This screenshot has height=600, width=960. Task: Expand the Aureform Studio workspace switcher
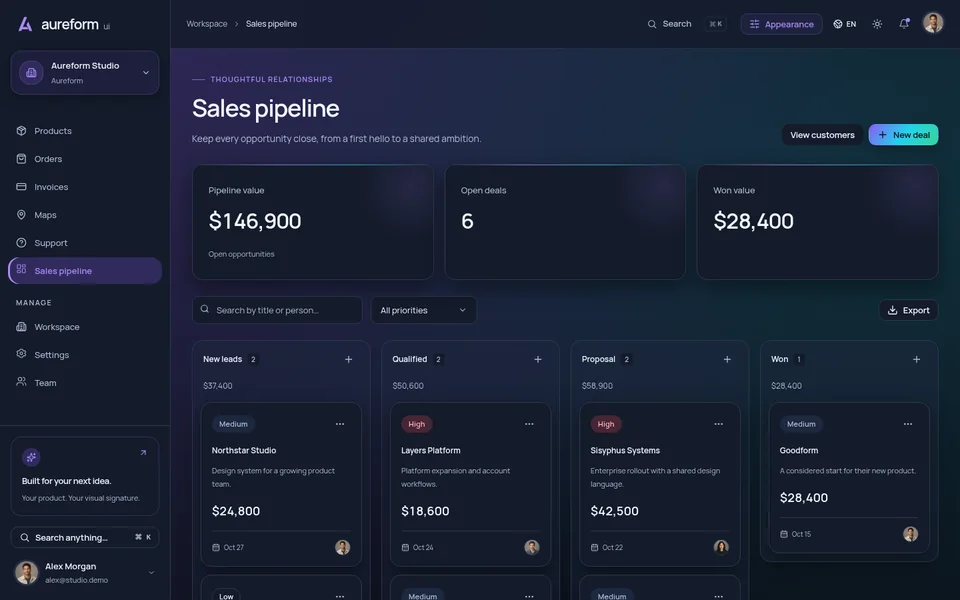[x=85, y=72]
